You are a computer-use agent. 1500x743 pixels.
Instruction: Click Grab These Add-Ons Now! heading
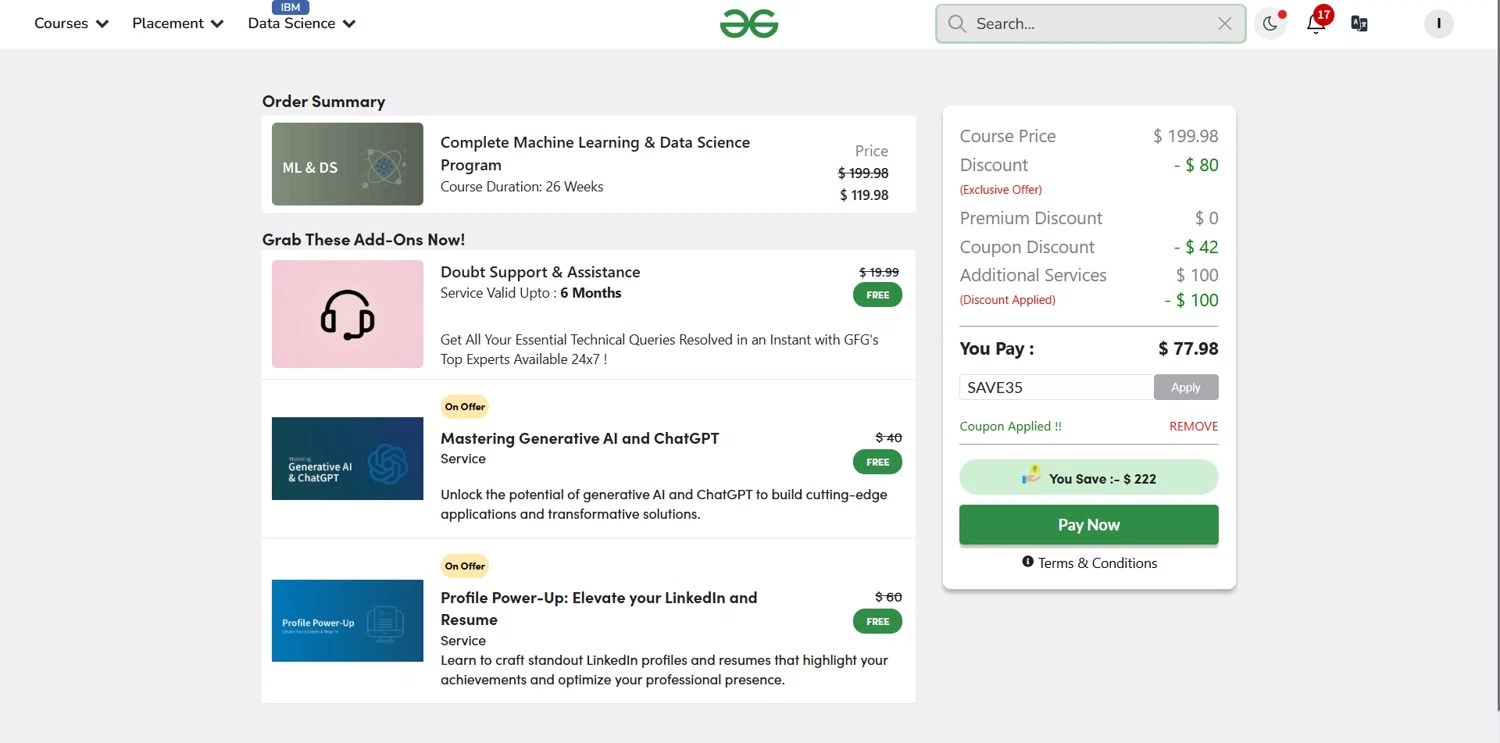[363, 239]
